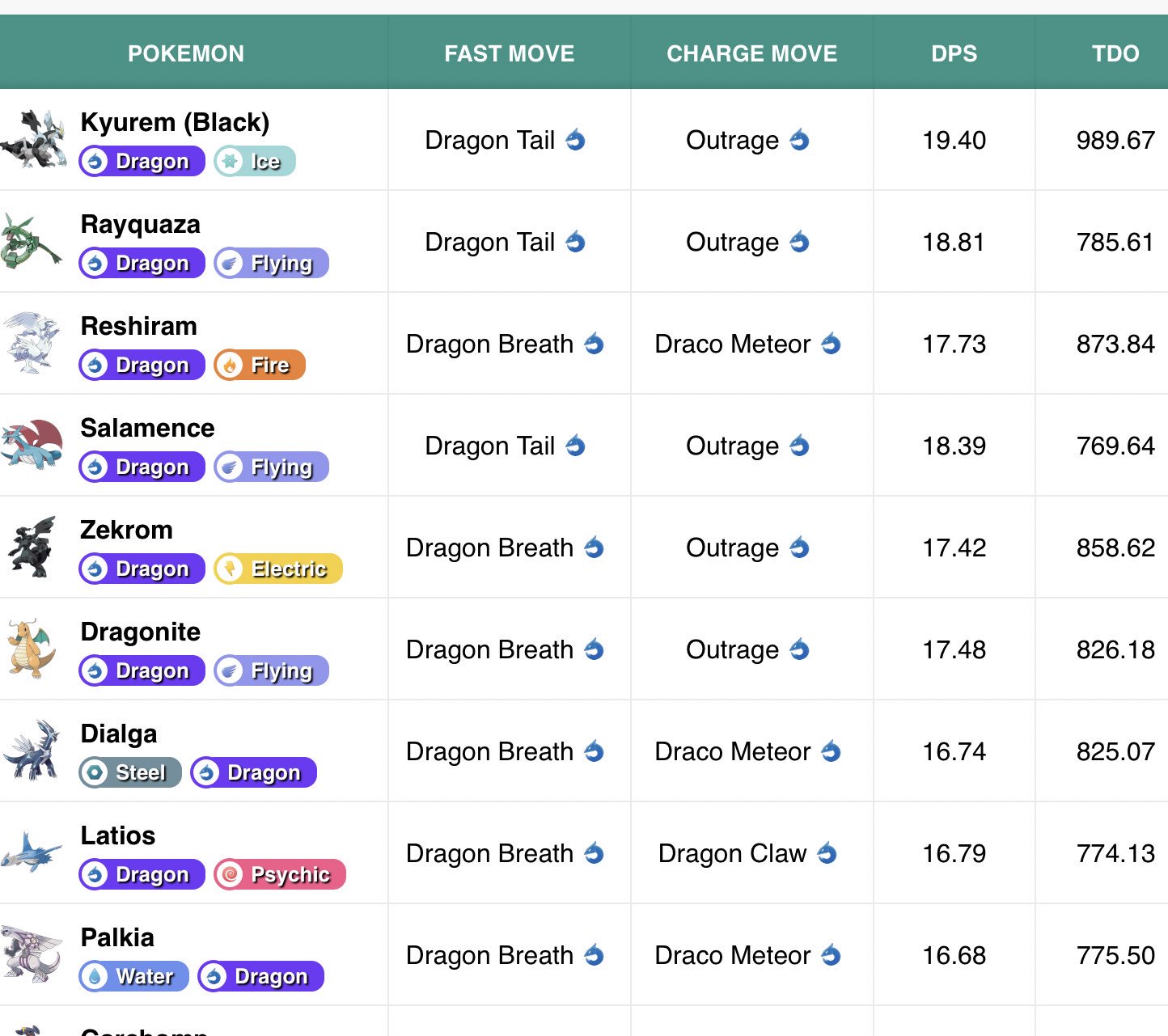Click the 825.07 TDO value
Screen dimensions: 1168x1036
(1115, 751)
